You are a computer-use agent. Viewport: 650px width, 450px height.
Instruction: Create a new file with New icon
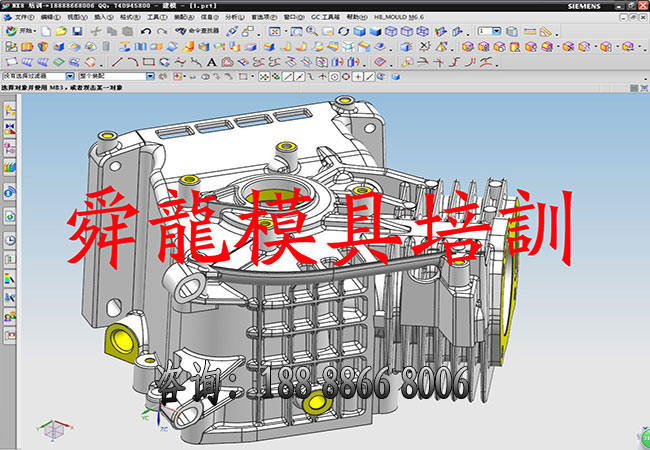point(46,31)
